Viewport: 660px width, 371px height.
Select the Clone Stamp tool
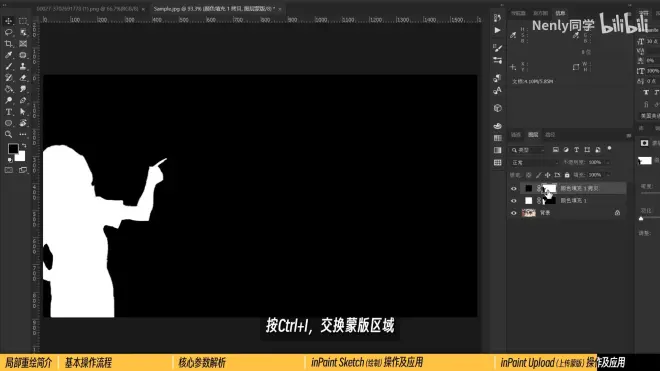point(23,67)
